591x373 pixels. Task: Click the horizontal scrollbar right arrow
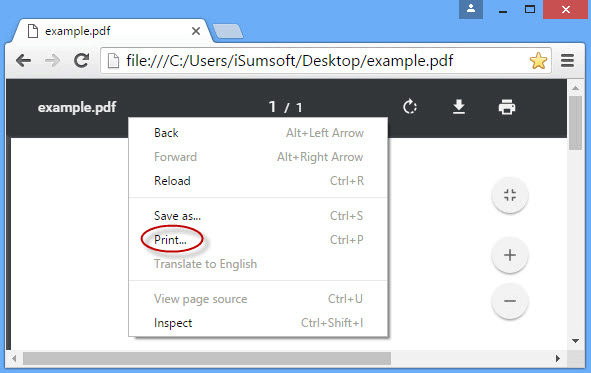click(x=558, y=358)
